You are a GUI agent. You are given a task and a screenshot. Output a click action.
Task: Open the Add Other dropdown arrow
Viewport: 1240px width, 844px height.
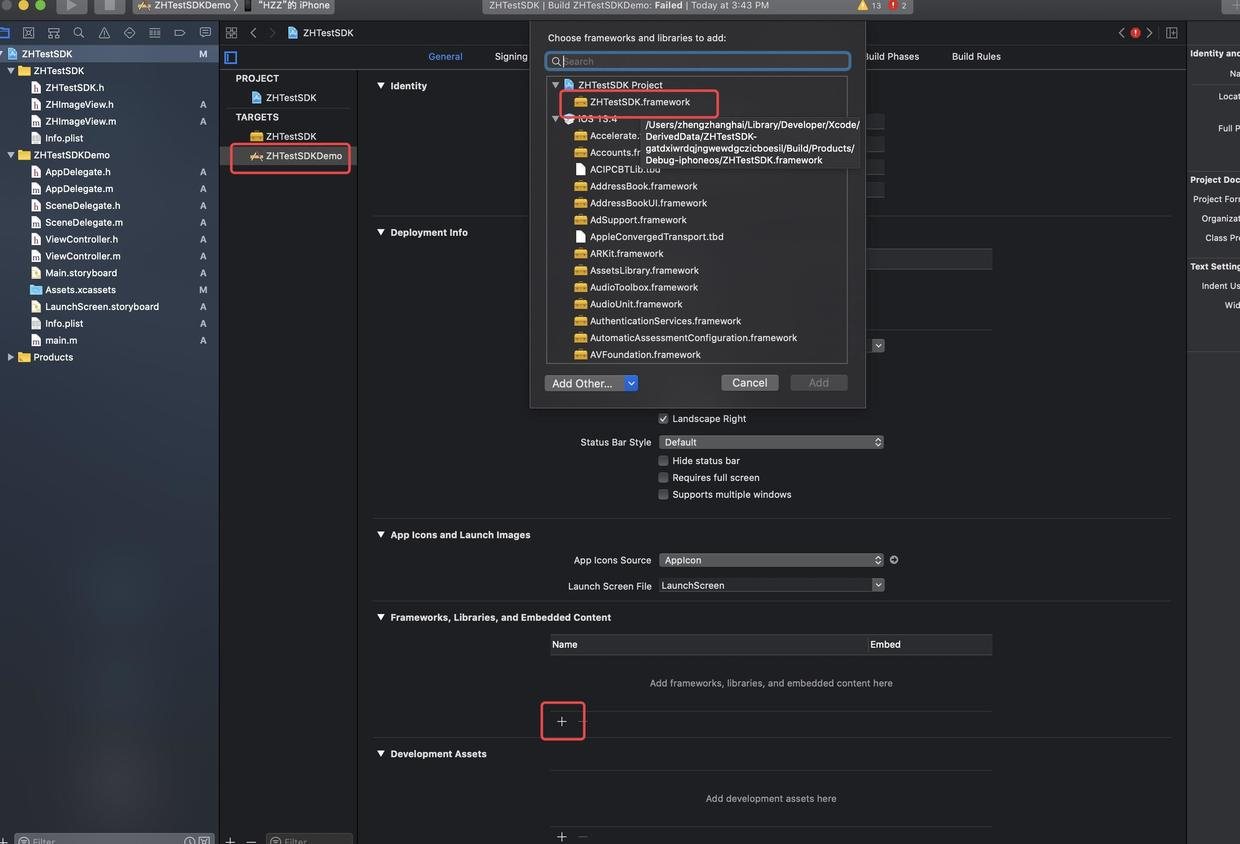point(631,383)
